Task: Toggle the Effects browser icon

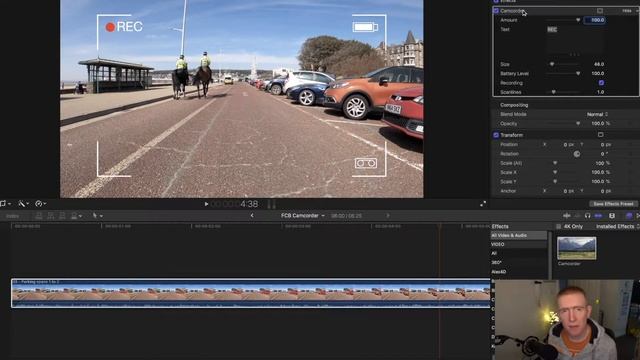Action: 629,216
